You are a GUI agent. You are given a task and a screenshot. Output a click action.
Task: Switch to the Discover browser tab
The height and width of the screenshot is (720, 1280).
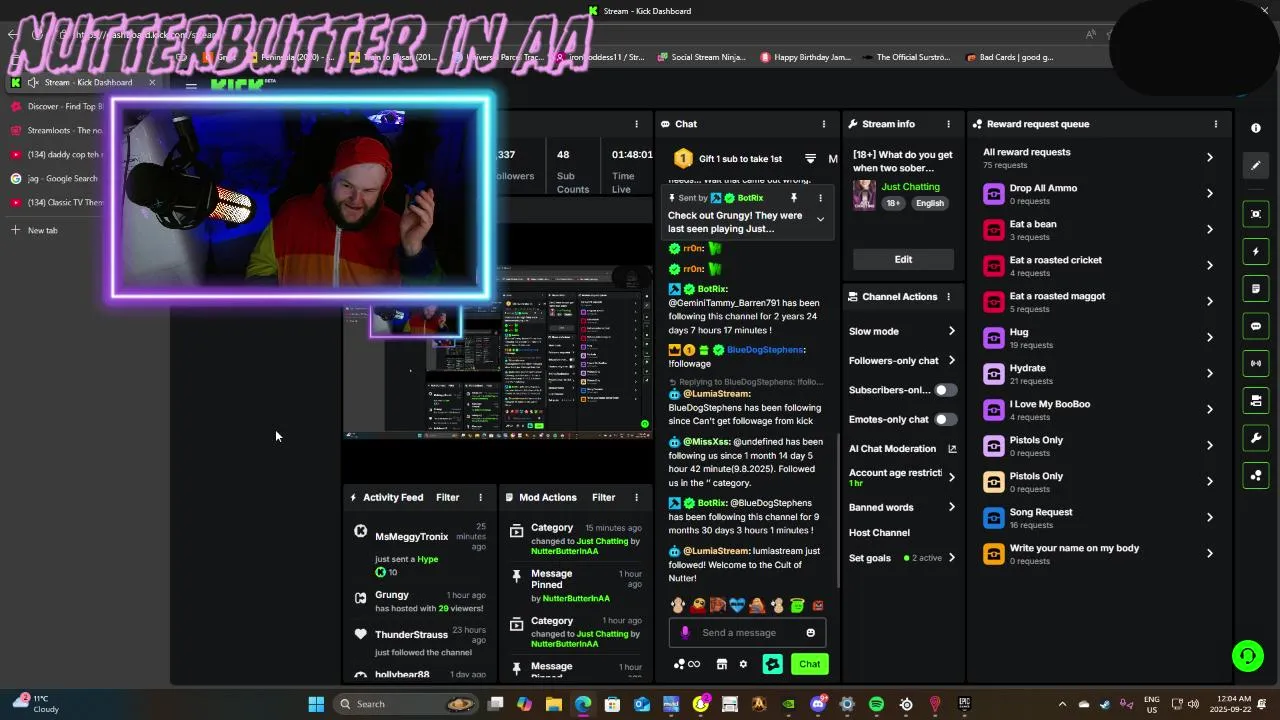[58, 106]
